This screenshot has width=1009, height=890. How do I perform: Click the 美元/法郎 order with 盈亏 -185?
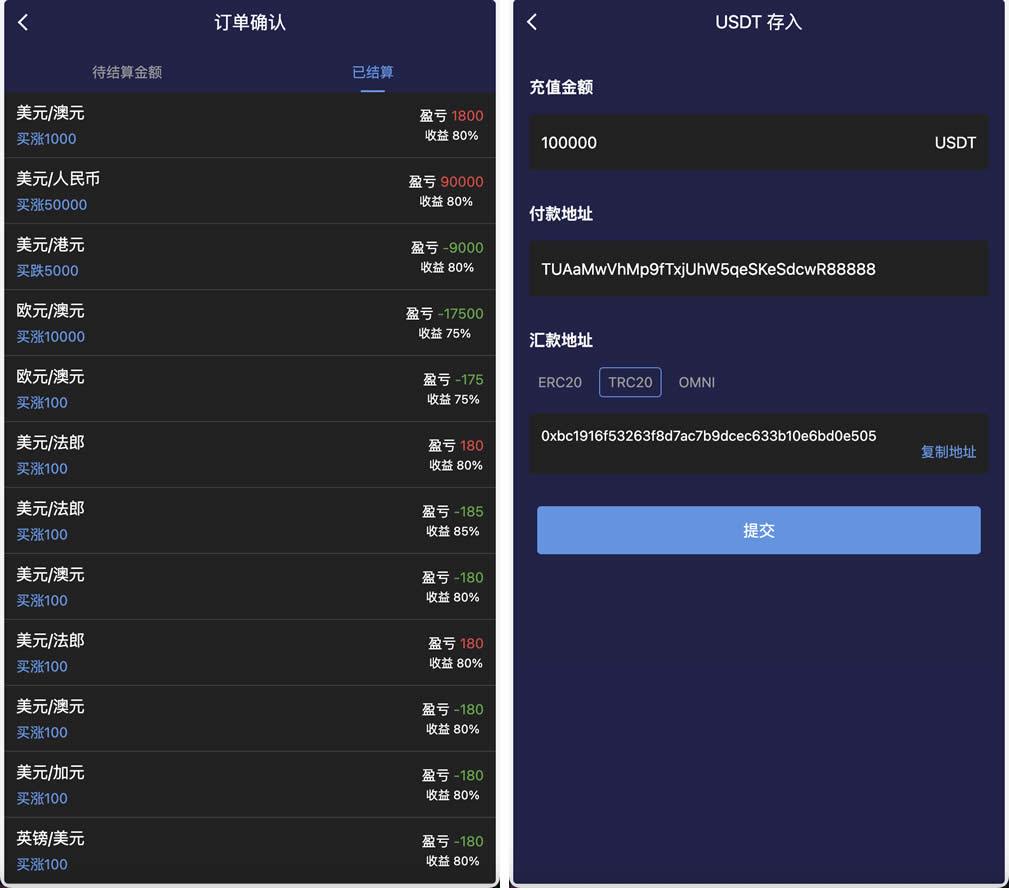pos(250,521)
